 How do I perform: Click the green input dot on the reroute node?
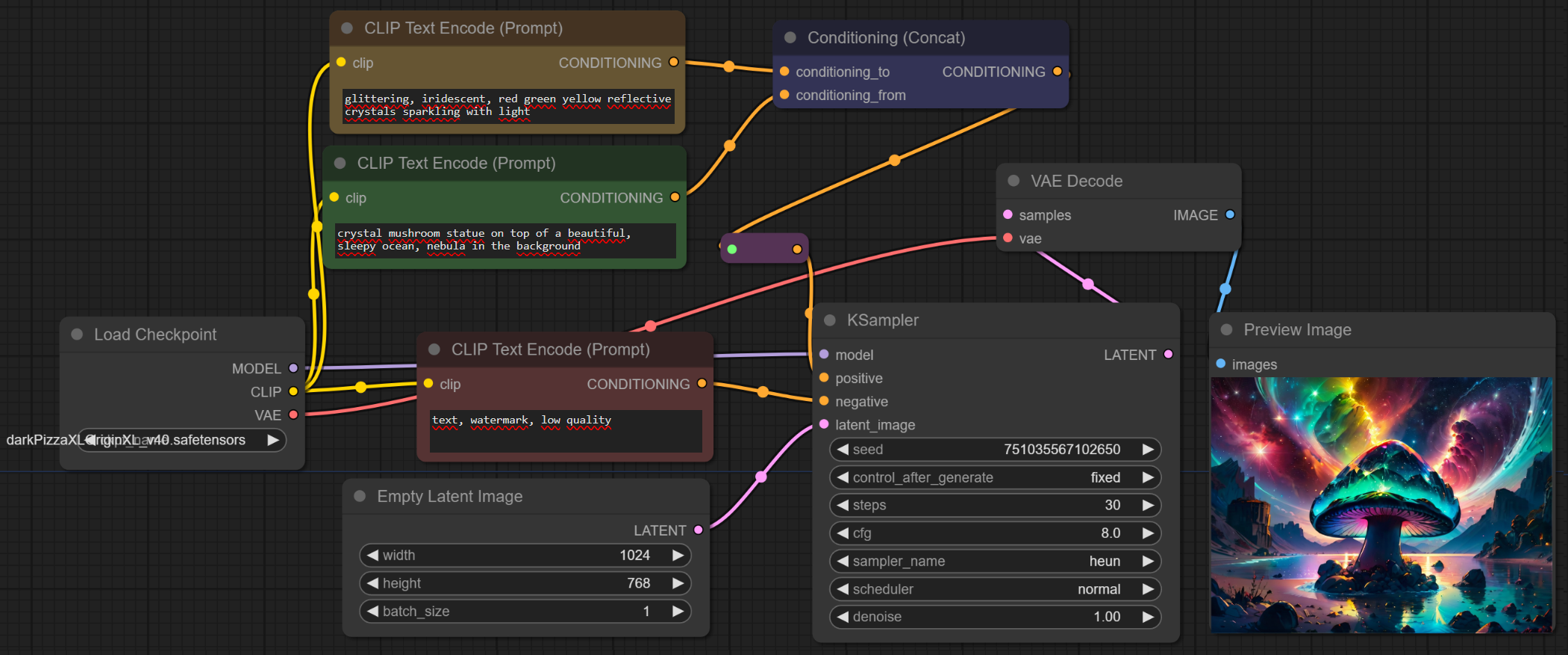coord(732,249)
